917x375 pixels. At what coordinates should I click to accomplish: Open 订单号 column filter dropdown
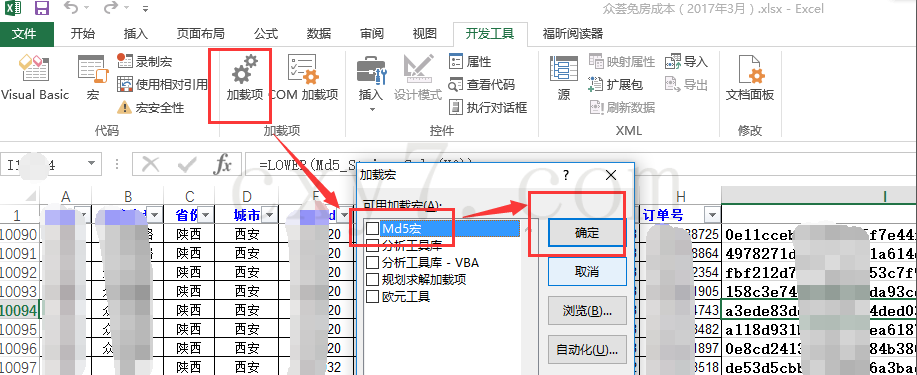[x=712, y=215]
